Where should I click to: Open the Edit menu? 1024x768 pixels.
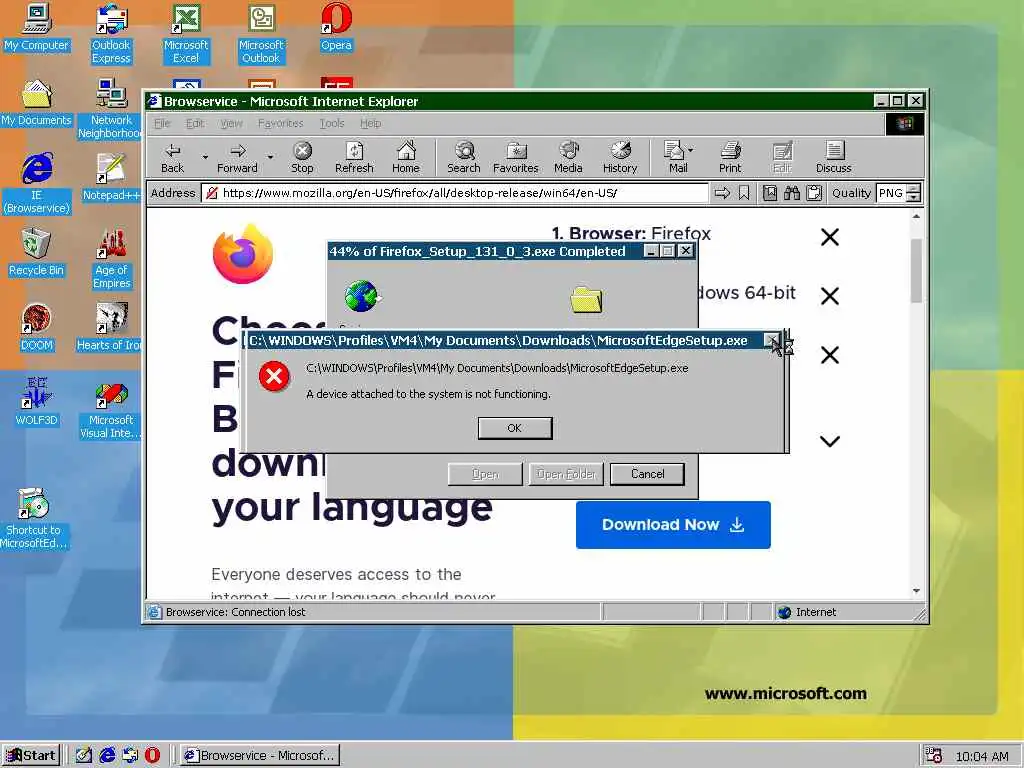(195, 123)
